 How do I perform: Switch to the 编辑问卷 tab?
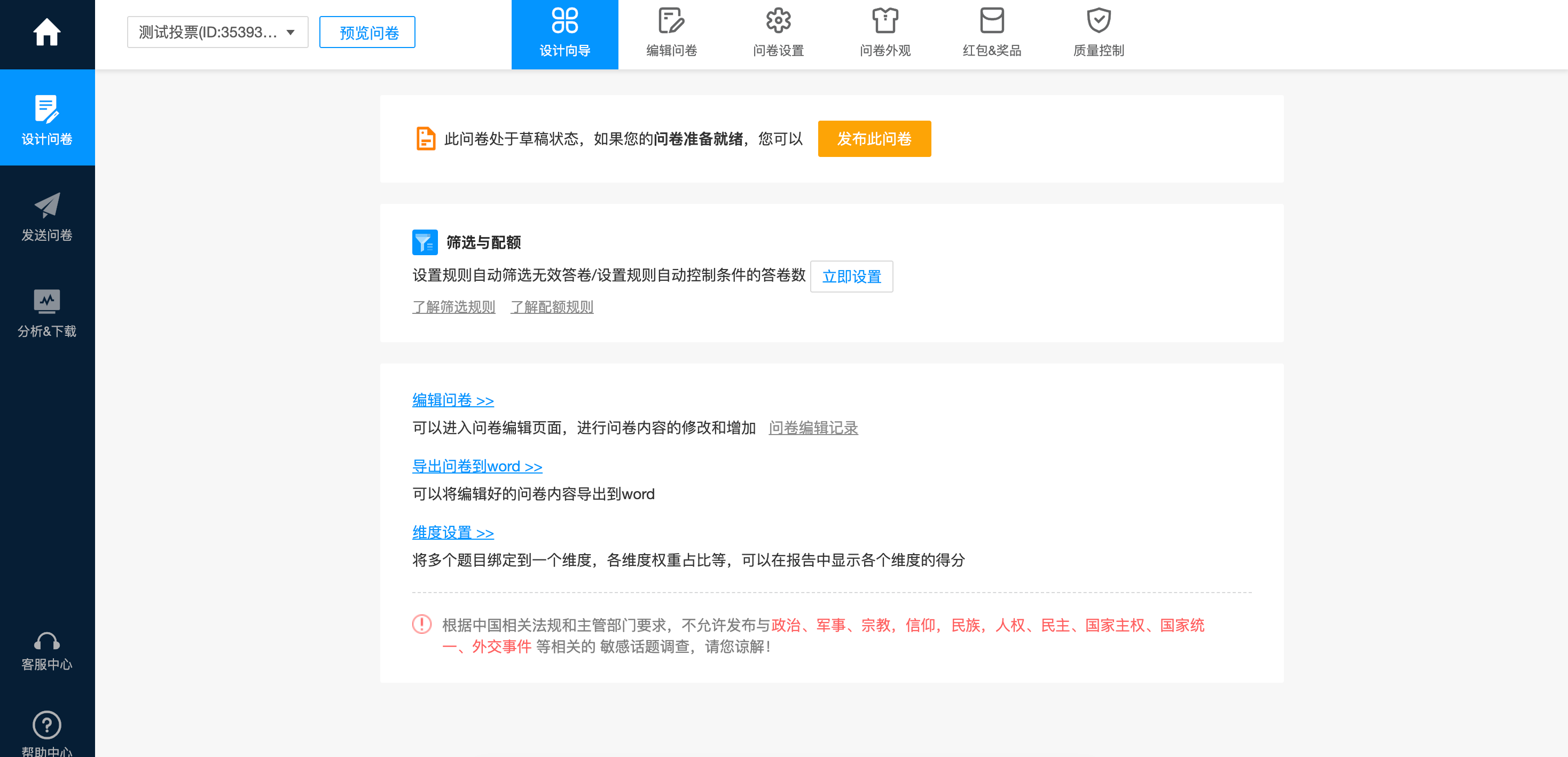(671, 34)
